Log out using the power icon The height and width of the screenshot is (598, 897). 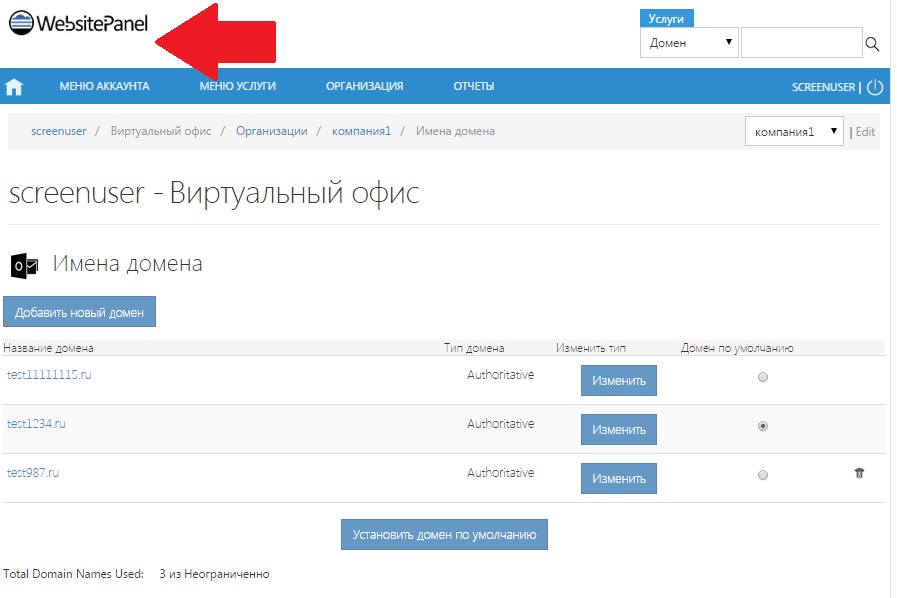(x=875, y=87)
